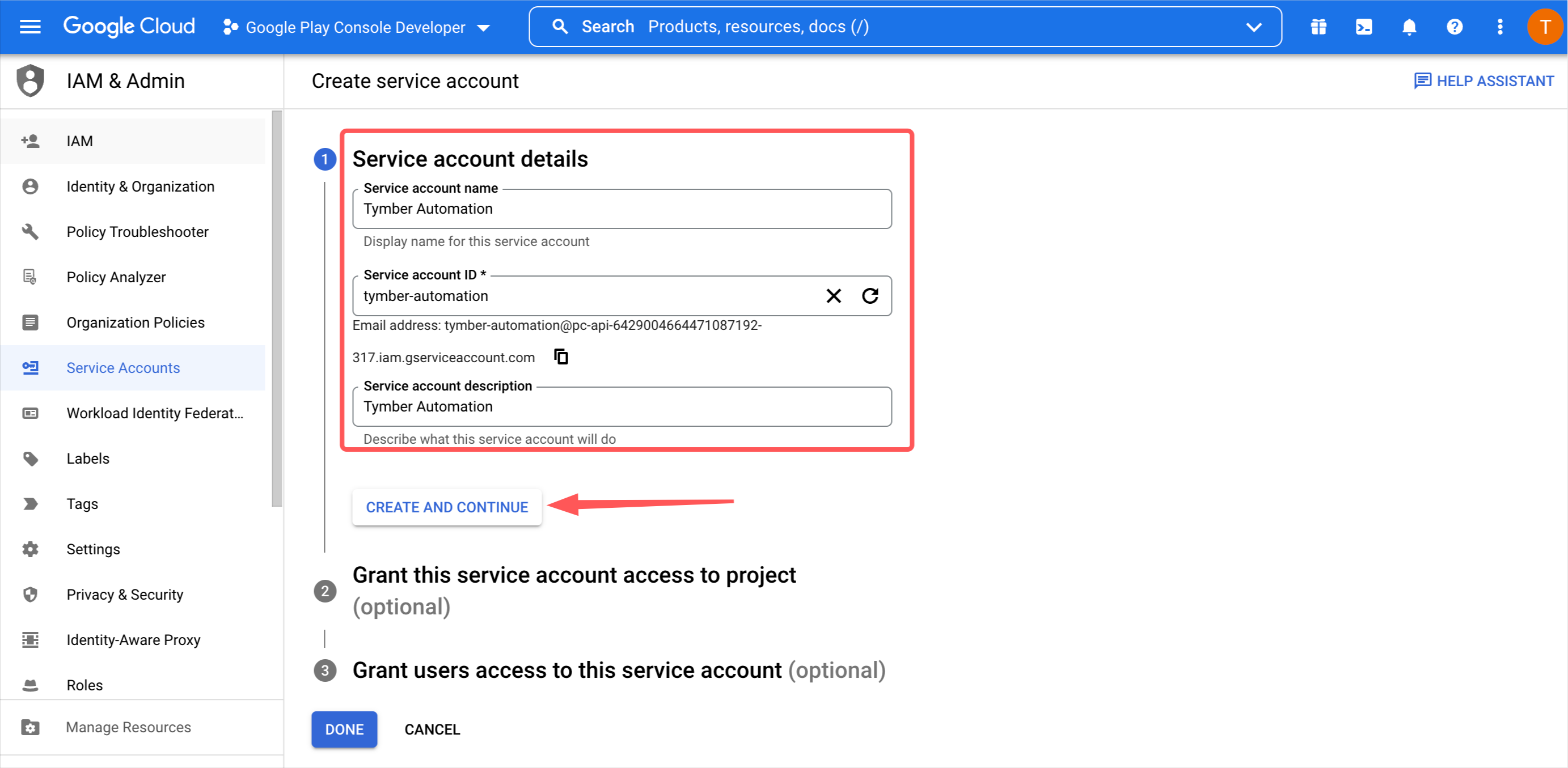
Task: Open the notifications bell
Action: [1409, 27]
